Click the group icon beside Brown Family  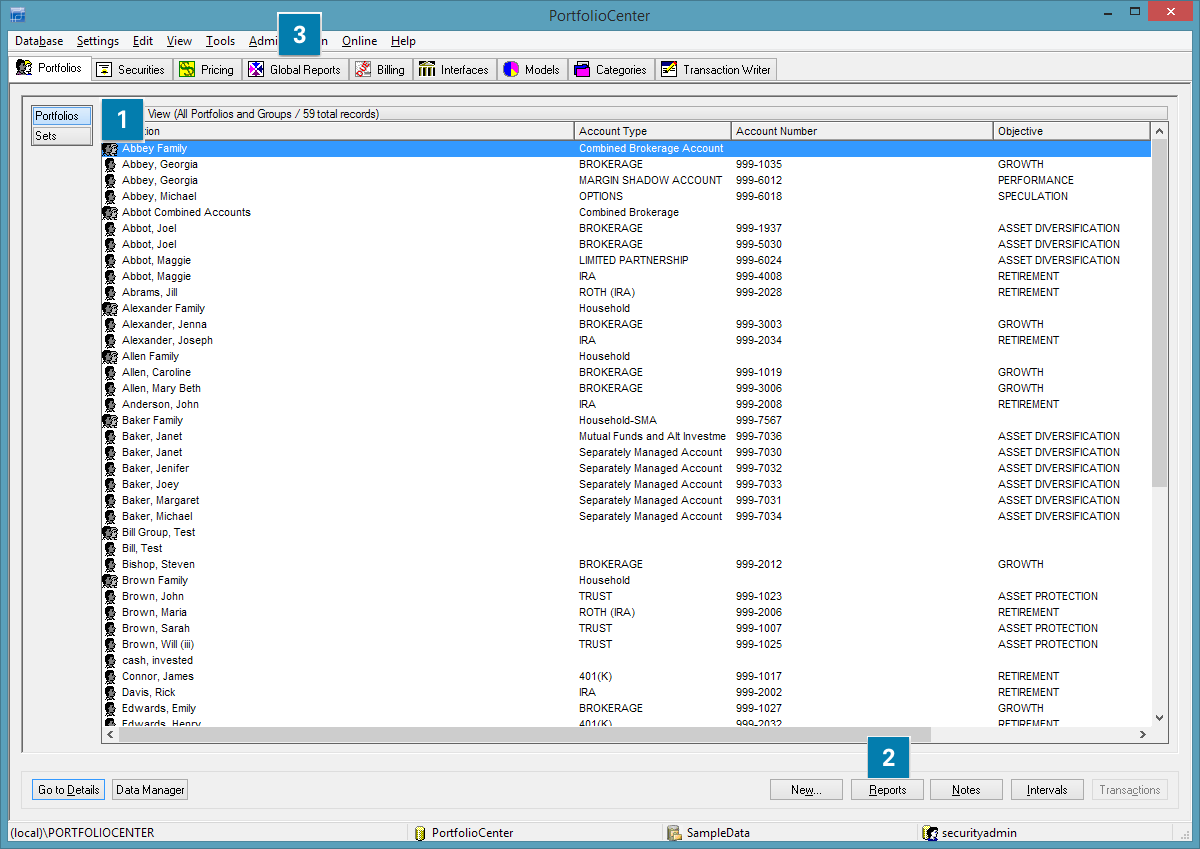coord(110,580)
